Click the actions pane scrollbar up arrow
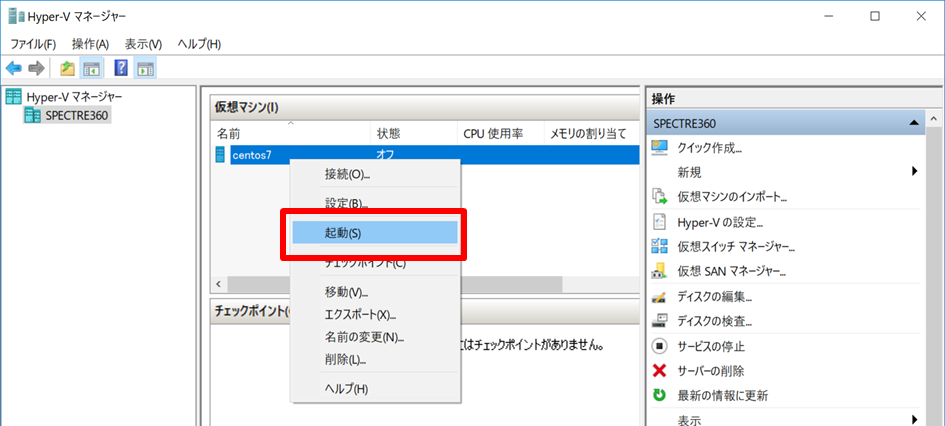The width and height of the screenshot is (945, 426). coord(934,117)
